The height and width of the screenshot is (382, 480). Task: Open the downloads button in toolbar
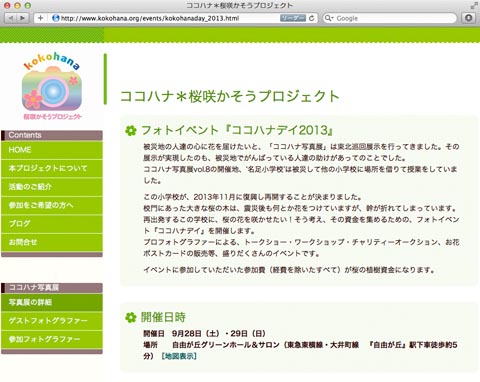pos(468,18)
